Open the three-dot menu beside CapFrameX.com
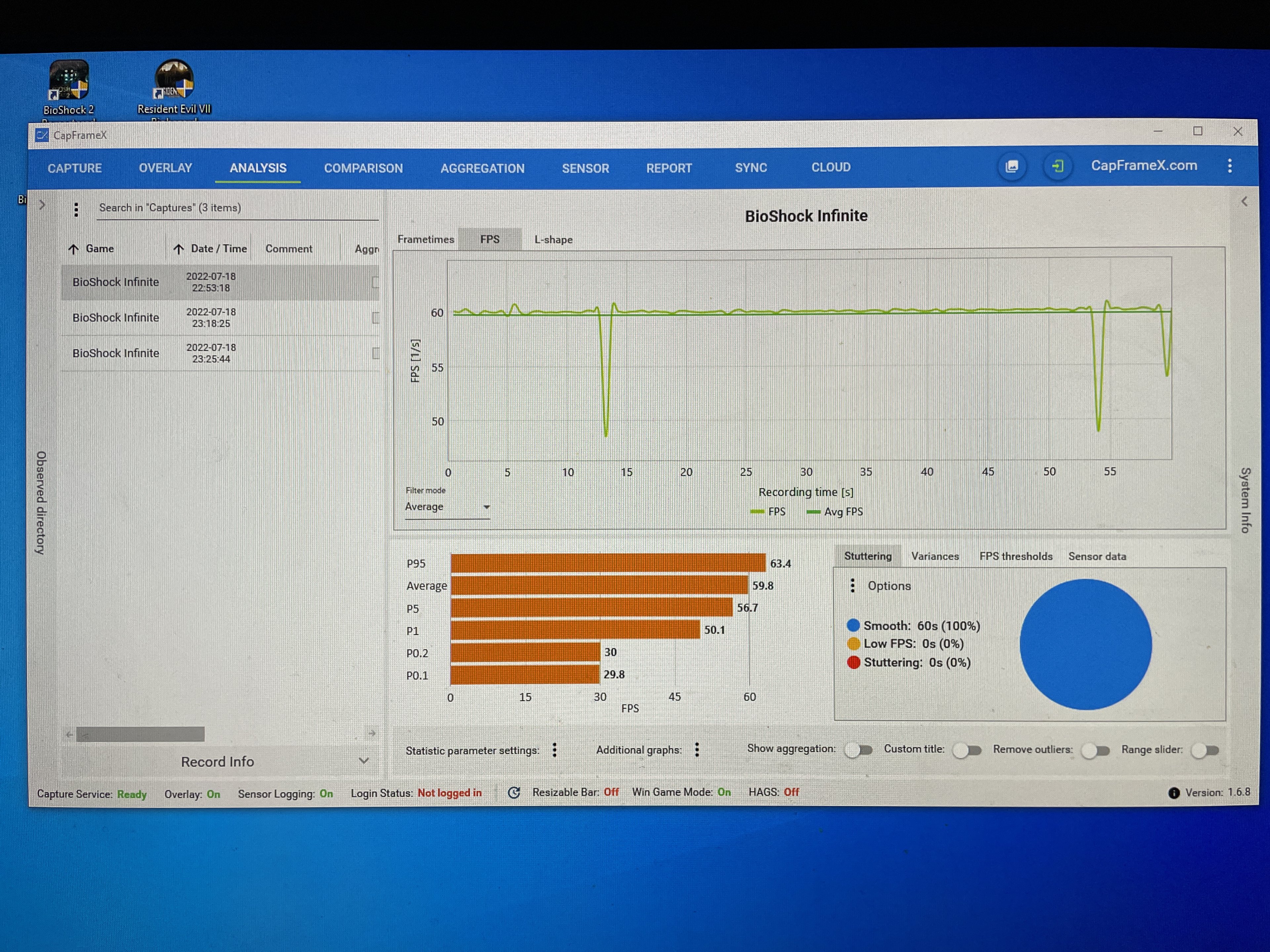Image resolution: width=1270 pixels, height=952 pixels. coord(1229,166)
